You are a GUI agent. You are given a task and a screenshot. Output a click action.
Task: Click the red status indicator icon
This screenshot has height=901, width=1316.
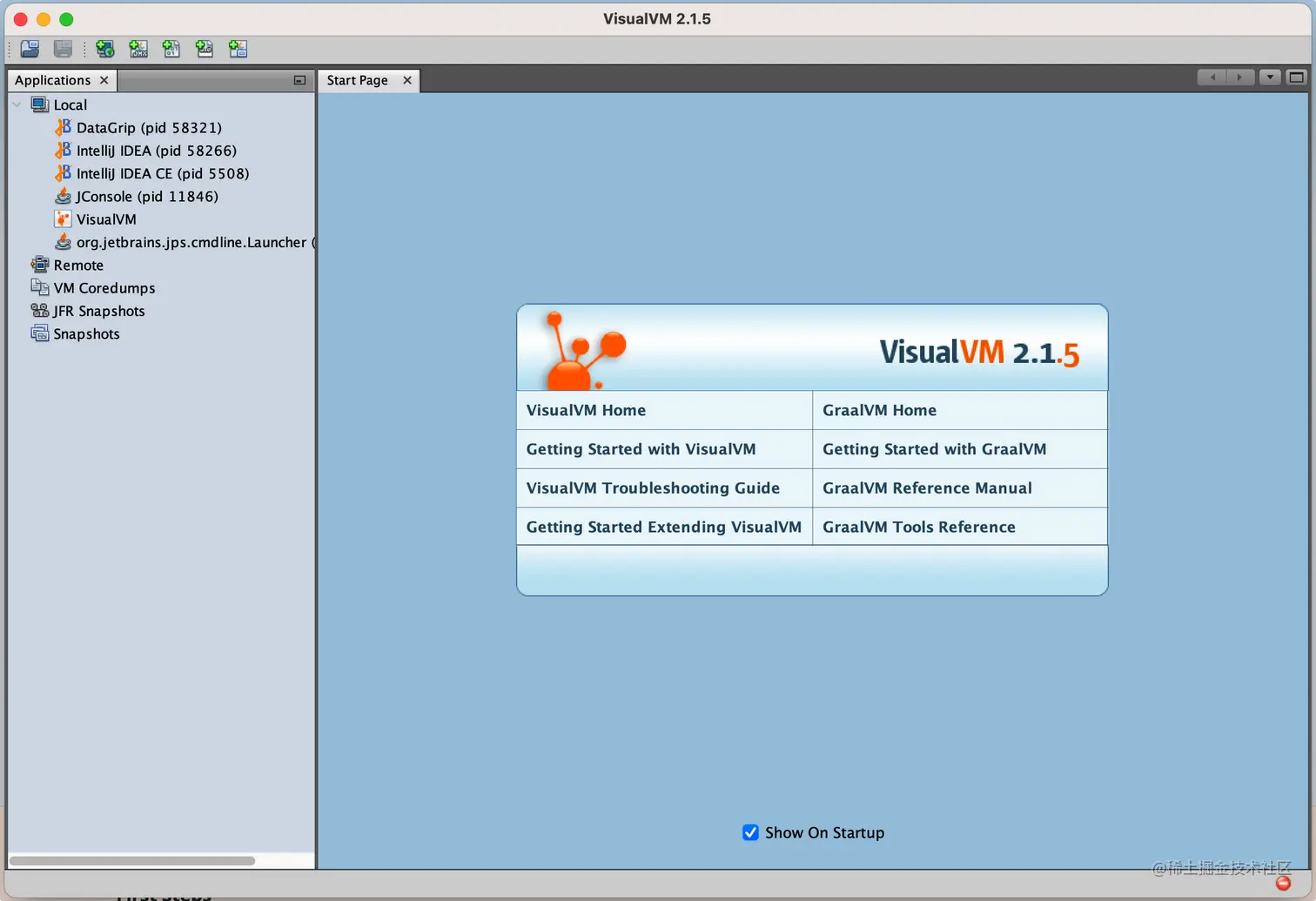[x=1283, y=883]
